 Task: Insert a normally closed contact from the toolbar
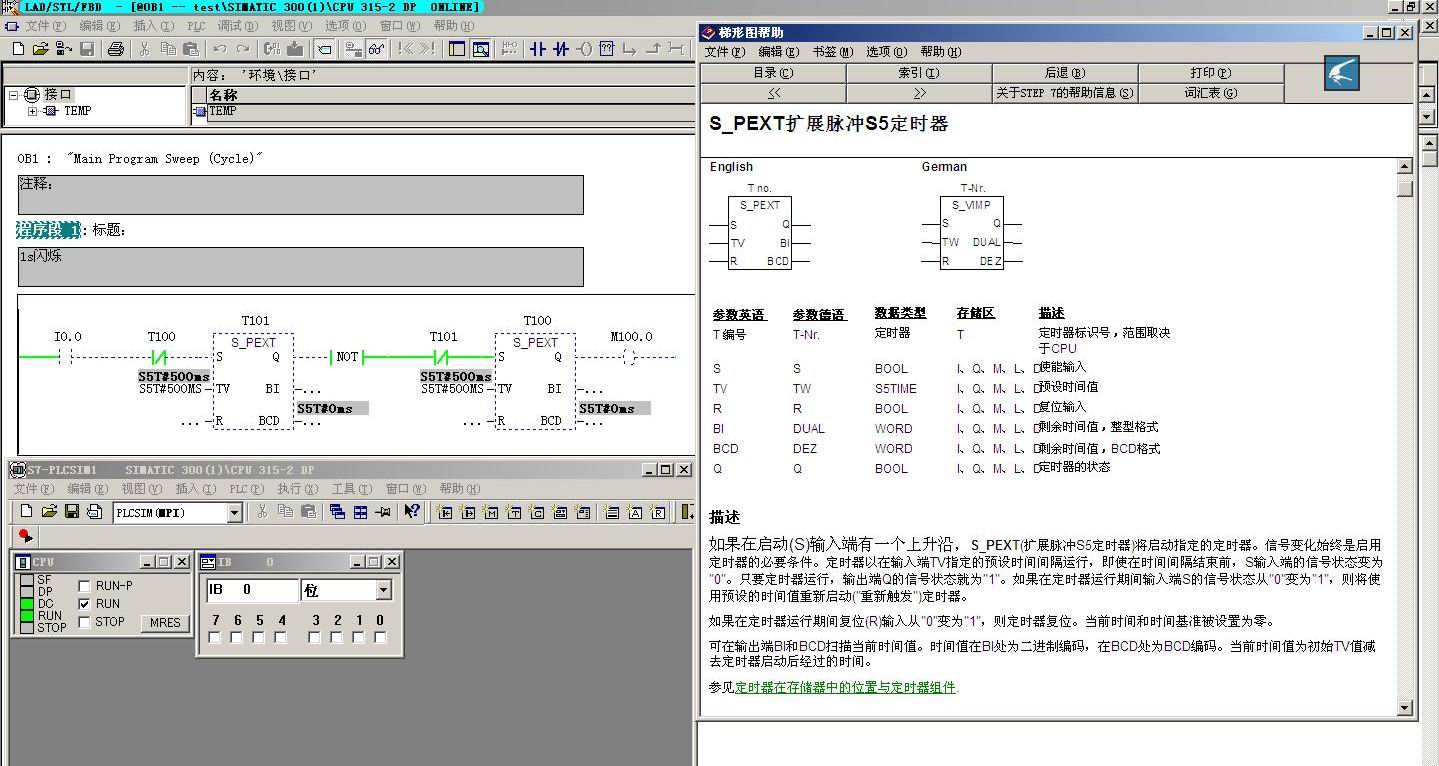tap(561, 48)
